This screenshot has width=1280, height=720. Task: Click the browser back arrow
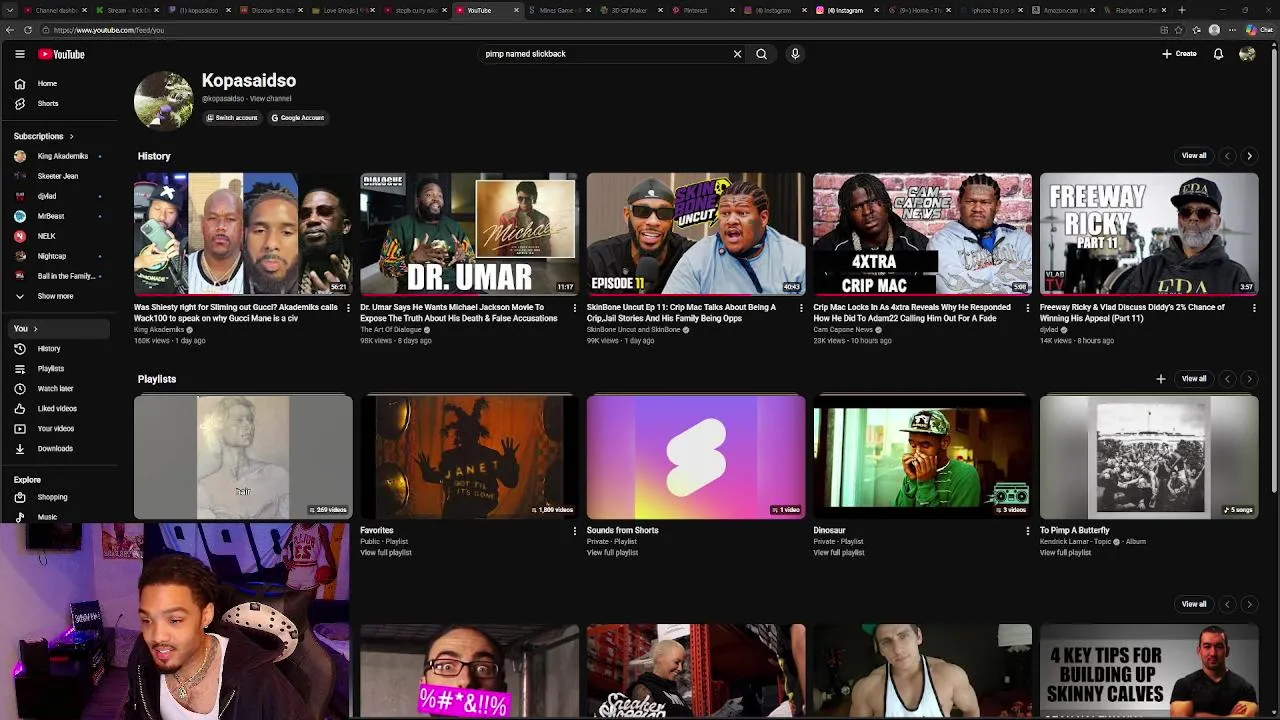pyautogui.click(x=9, y=30)
